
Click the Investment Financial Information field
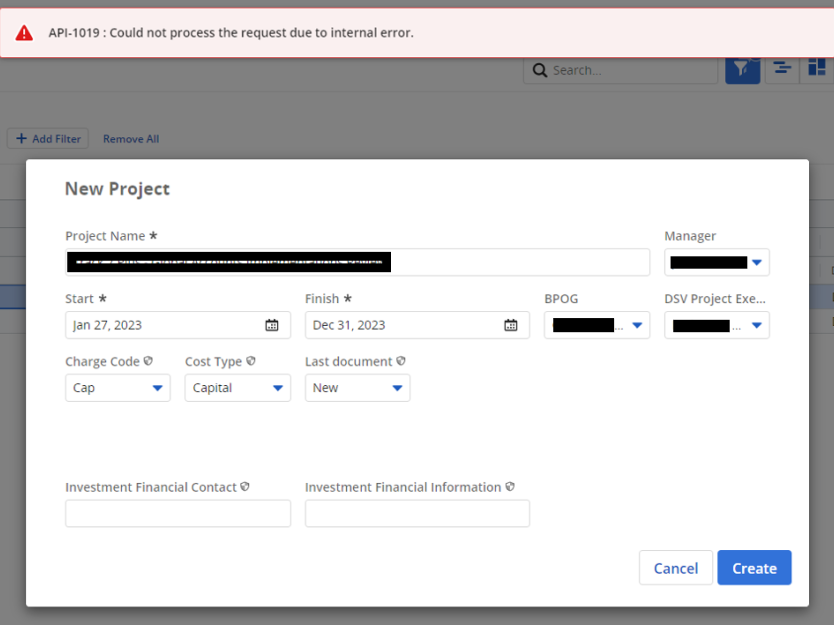pyautogui.click(x=417, y=514)
